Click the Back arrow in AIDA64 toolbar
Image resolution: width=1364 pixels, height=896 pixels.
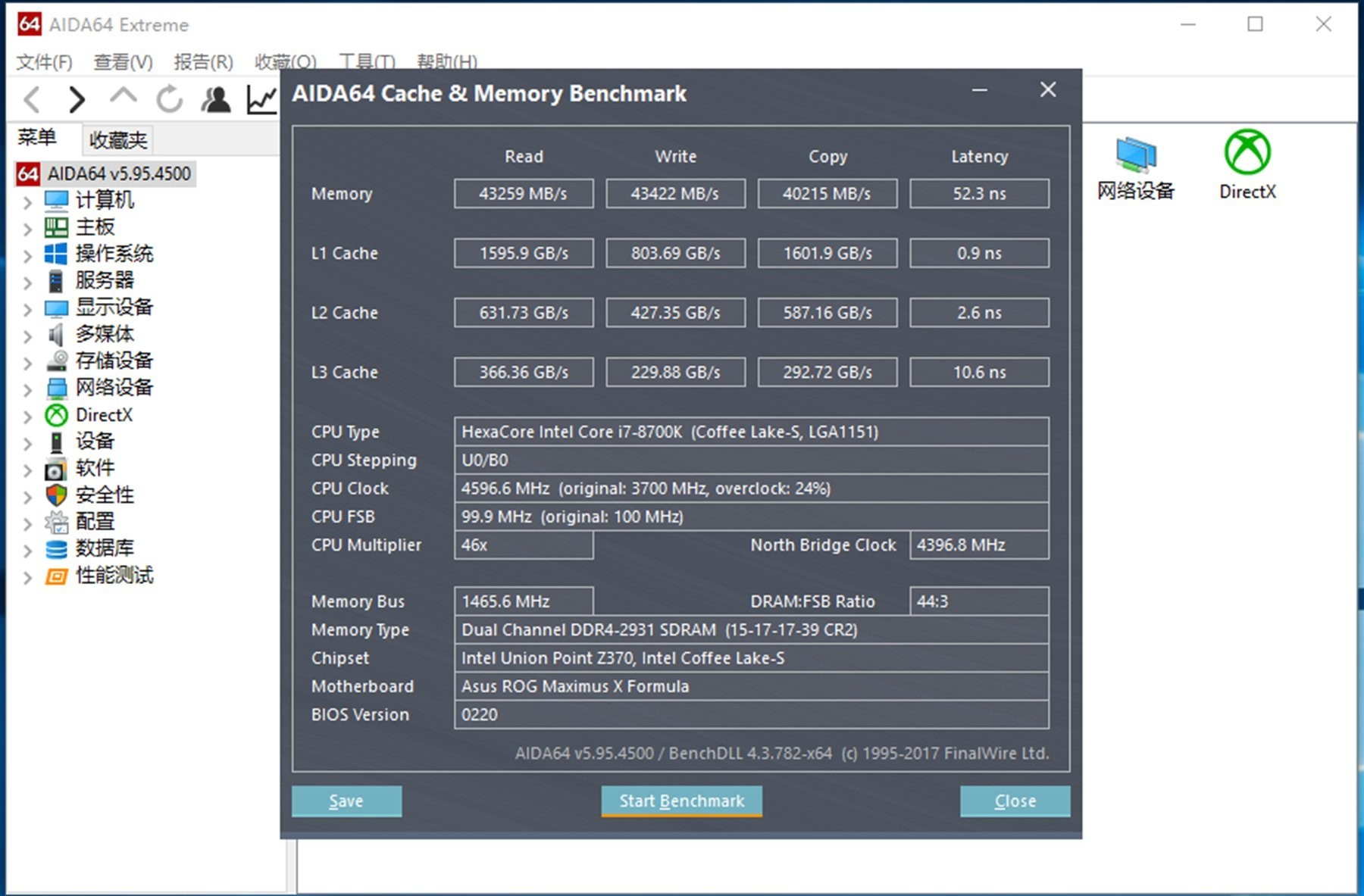point(33,99)
